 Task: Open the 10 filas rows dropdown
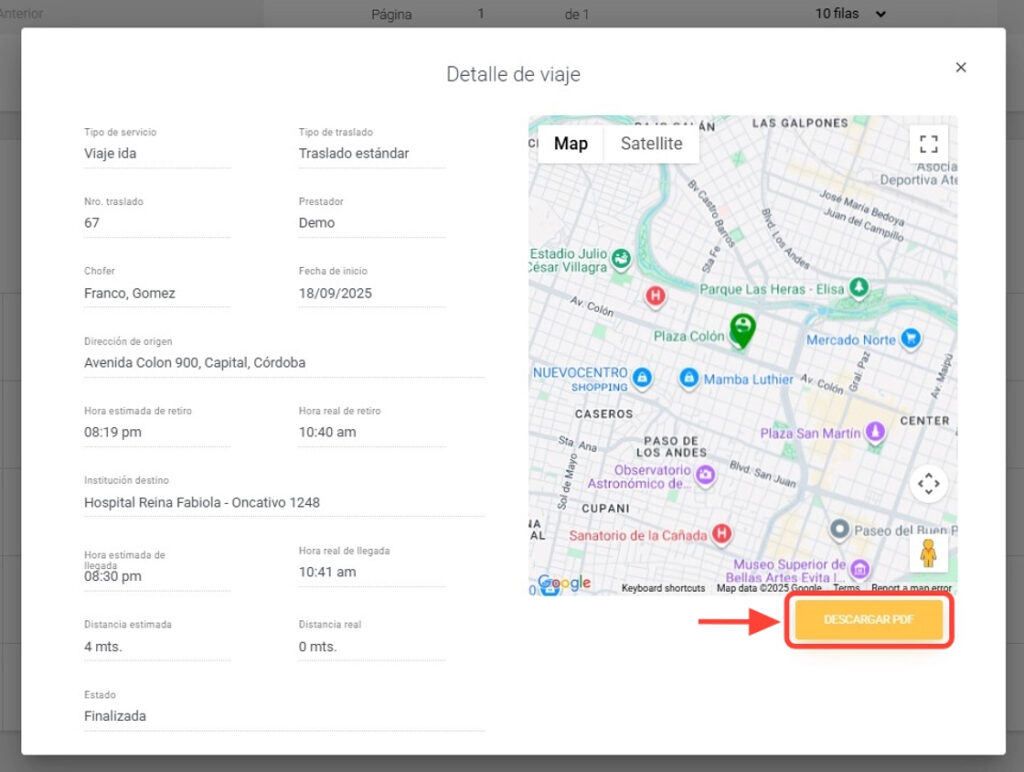pyautogui.click(x=851, y=14)
